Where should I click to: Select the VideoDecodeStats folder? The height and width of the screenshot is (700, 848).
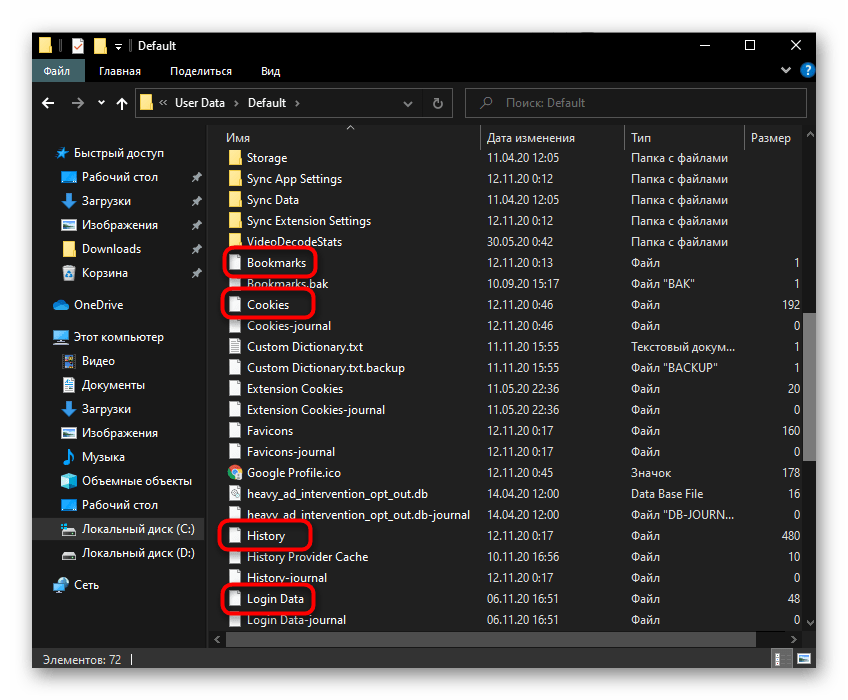pos(294,242)
